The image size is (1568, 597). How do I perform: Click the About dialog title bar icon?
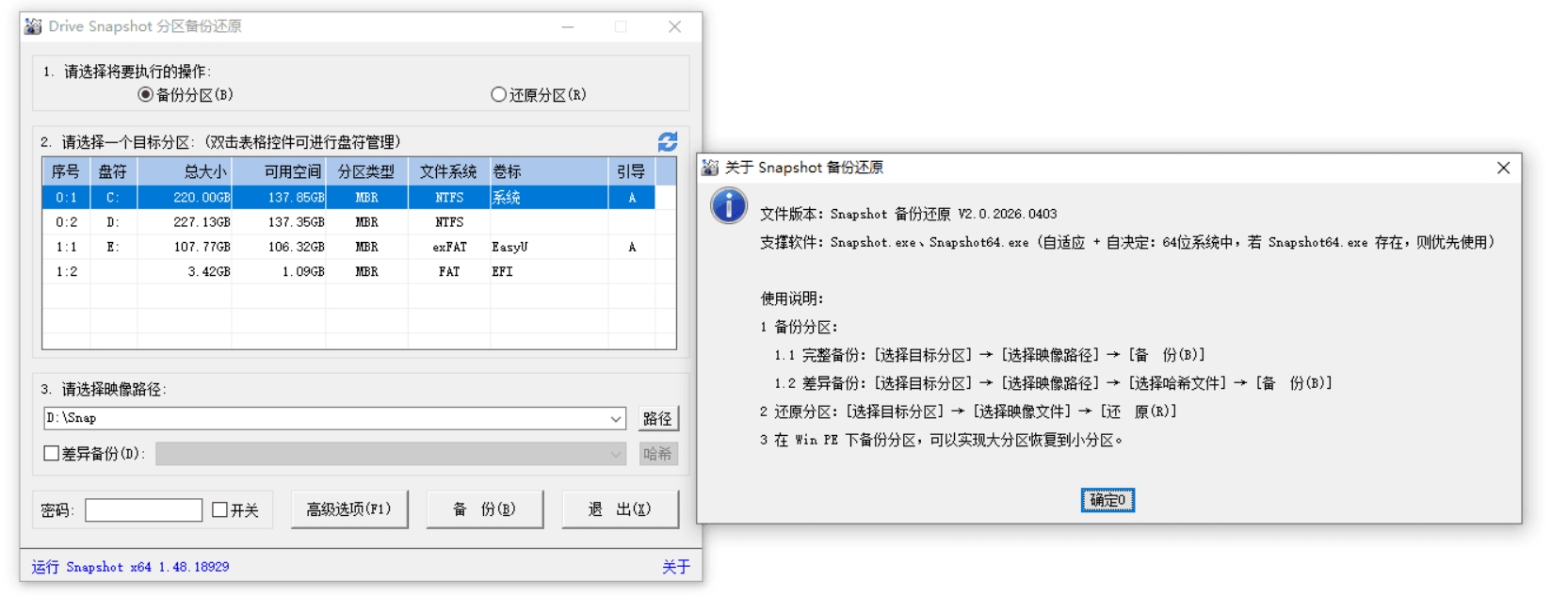coord(710,168)
